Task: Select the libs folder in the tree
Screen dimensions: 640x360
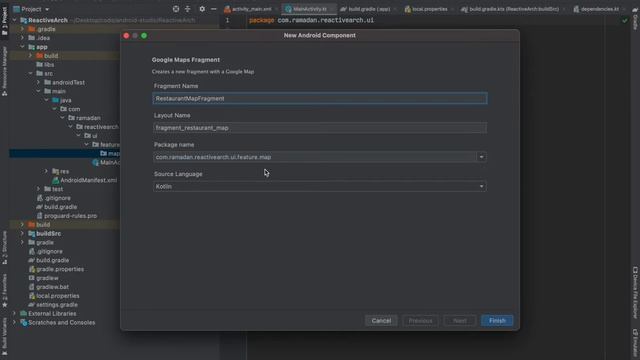Action: point(45,64)
